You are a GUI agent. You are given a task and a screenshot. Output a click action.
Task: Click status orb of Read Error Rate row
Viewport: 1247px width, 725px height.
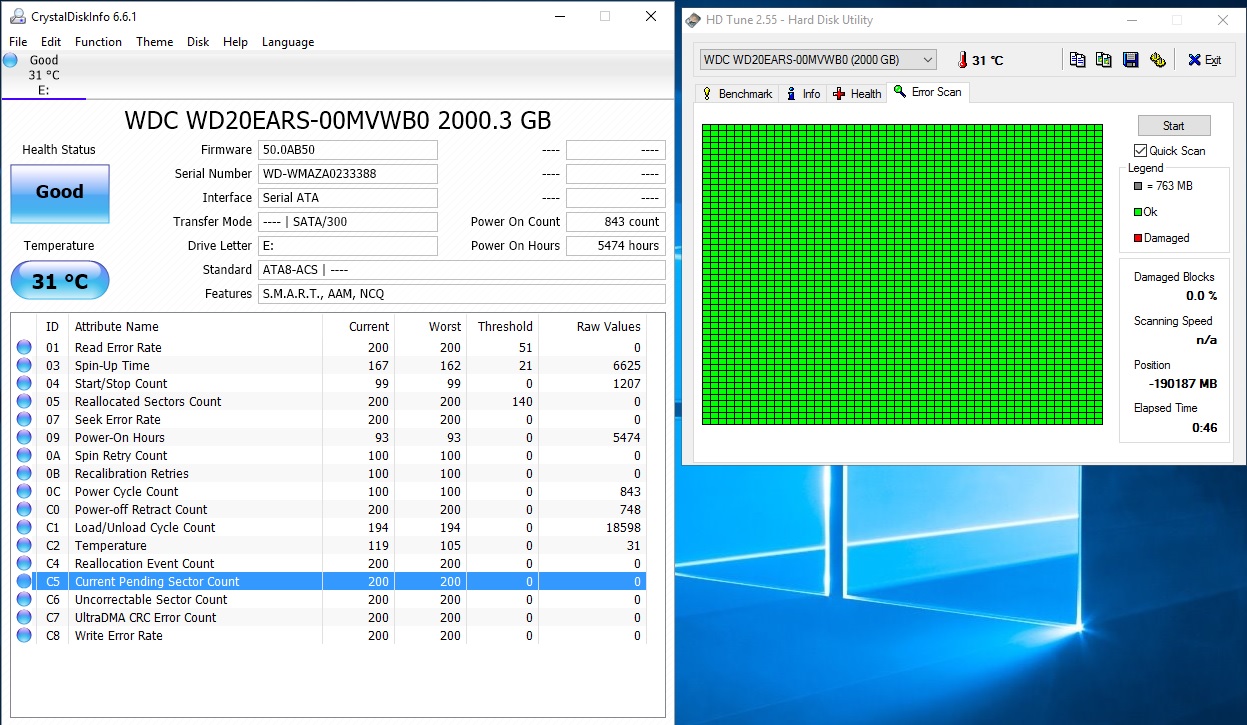coord(24,348)
